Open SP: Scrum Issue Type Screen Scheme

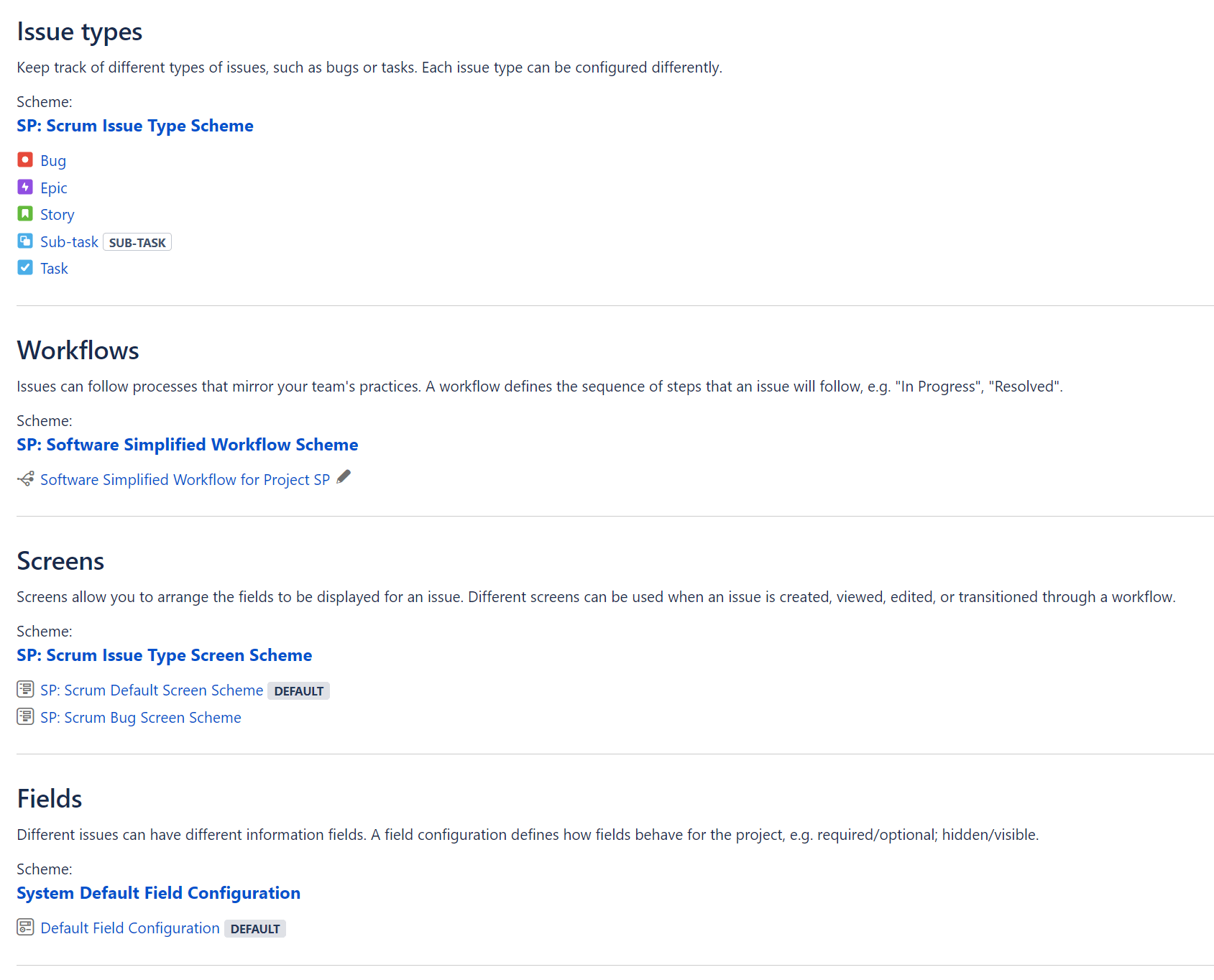(x=165, y=655)
